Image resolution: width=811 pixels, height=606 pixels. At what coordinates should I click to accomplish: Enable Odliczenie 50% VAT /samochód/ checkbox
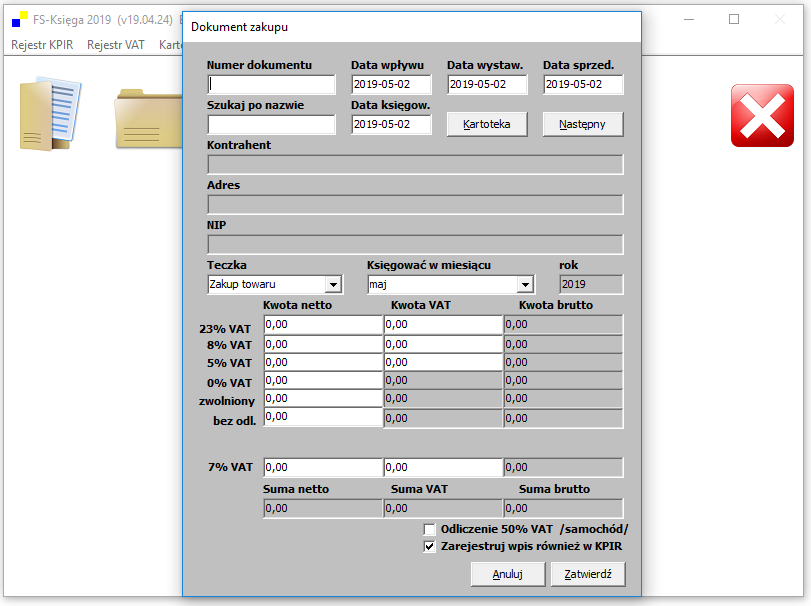pyautogui.click(x=429, y=529)
